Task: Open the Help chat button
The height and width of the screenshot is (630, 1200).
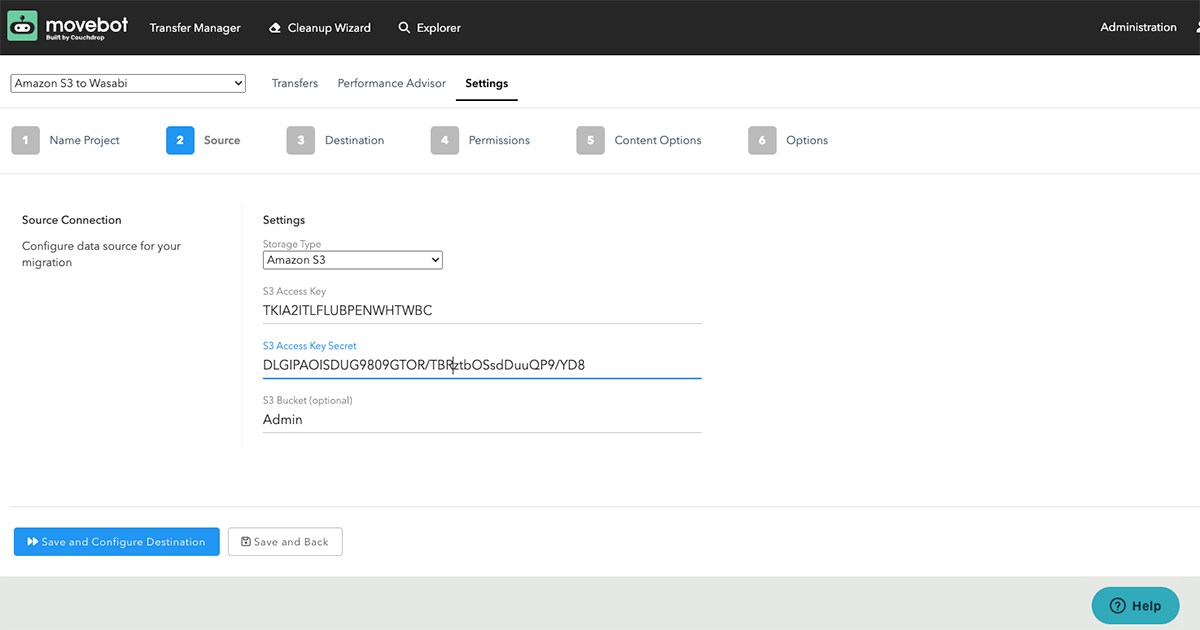Action: tap(1135, 606)
